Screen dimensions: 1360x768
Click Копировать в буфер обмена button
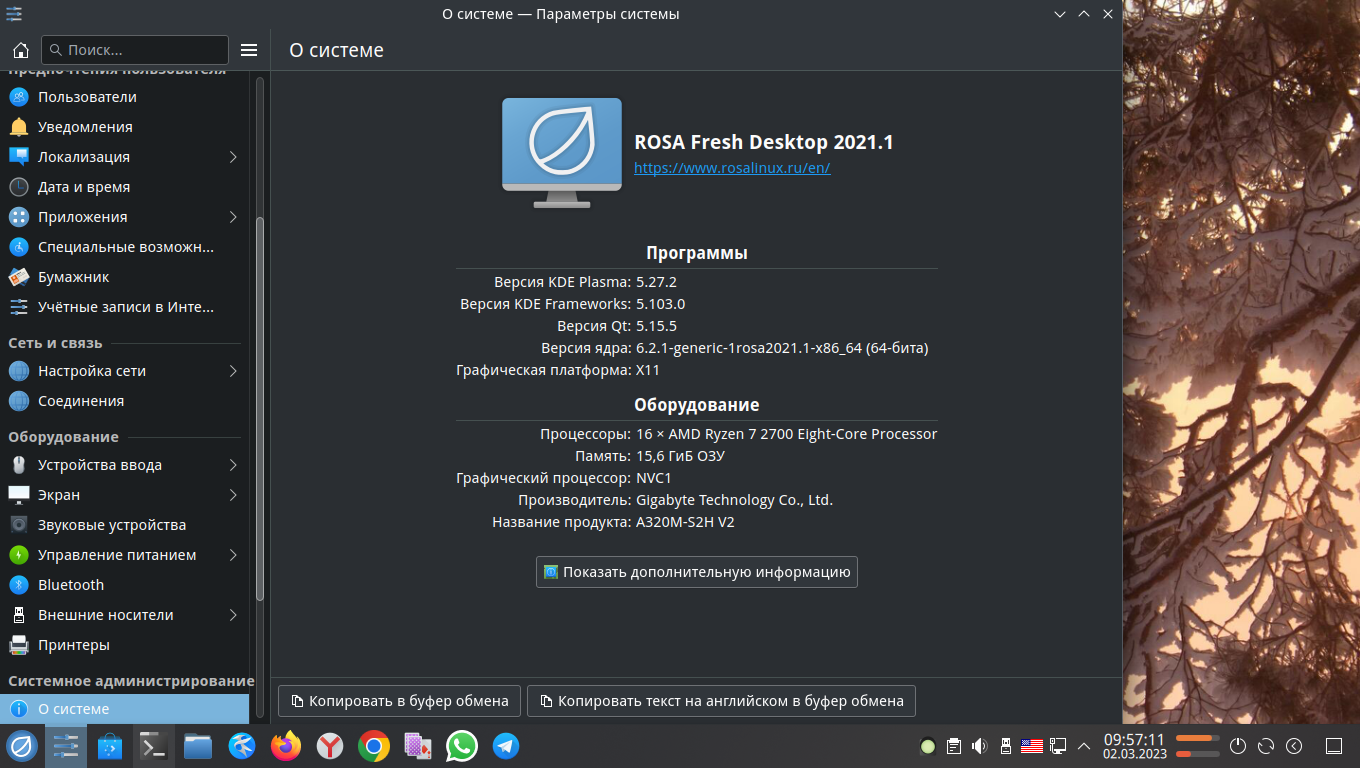(x=400, y=701)
